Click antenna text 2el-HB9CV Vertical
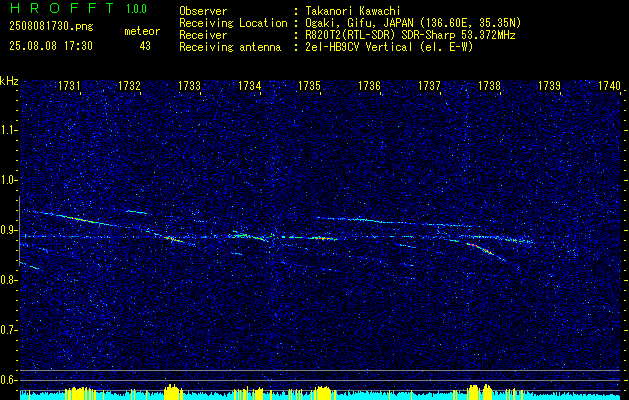The width and height of the screenshot is (629, 400). (x=389, y=47)
